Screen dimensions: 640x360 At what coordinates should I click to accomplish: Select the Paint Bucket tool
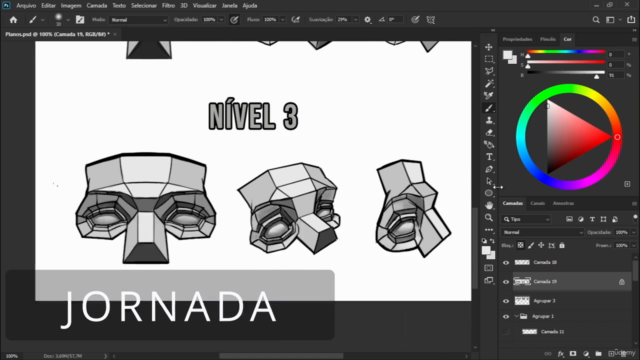489,144
